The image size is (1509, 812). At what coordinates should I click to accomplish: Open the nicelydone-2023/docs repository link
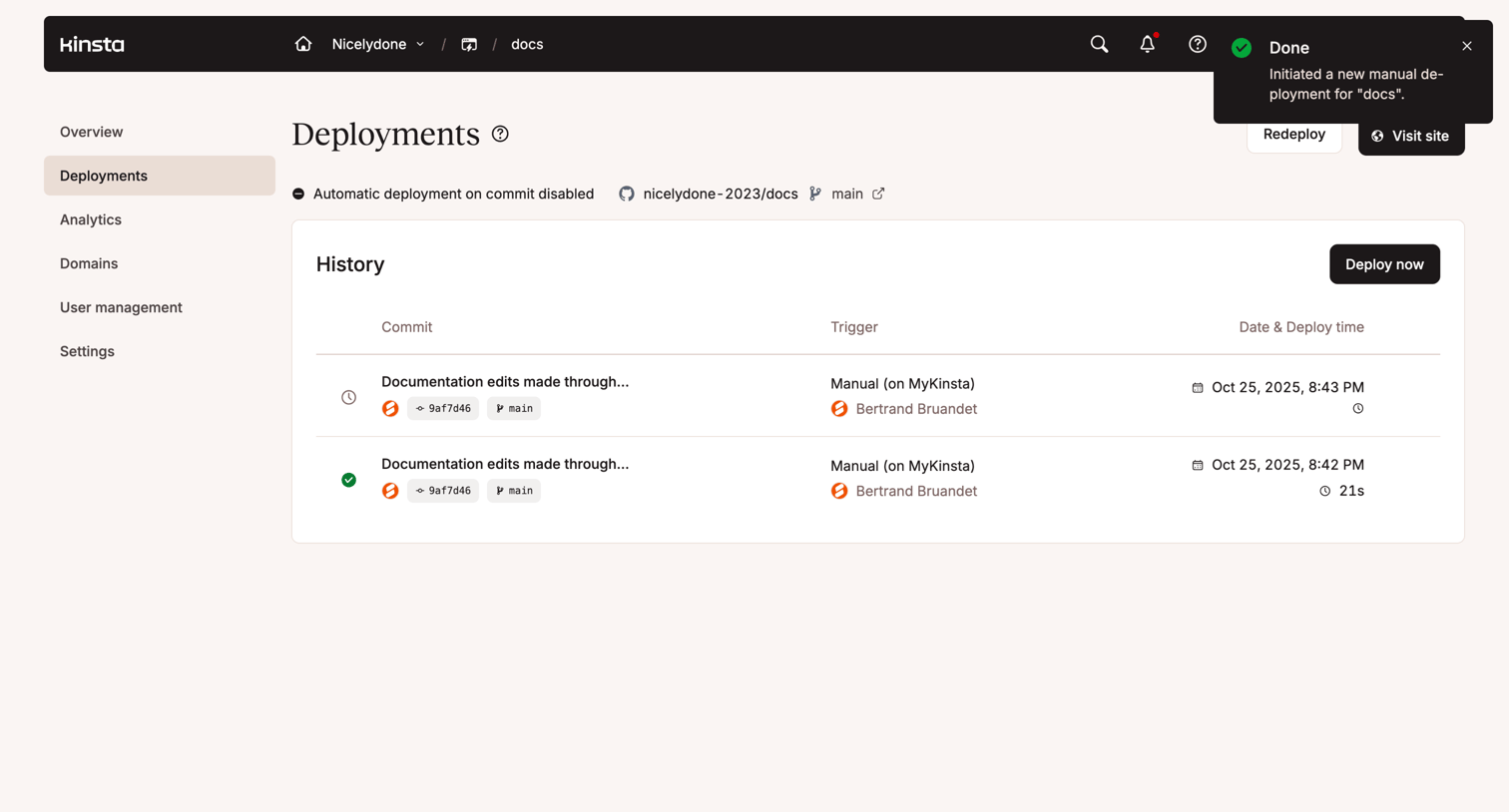coord(721,194)
